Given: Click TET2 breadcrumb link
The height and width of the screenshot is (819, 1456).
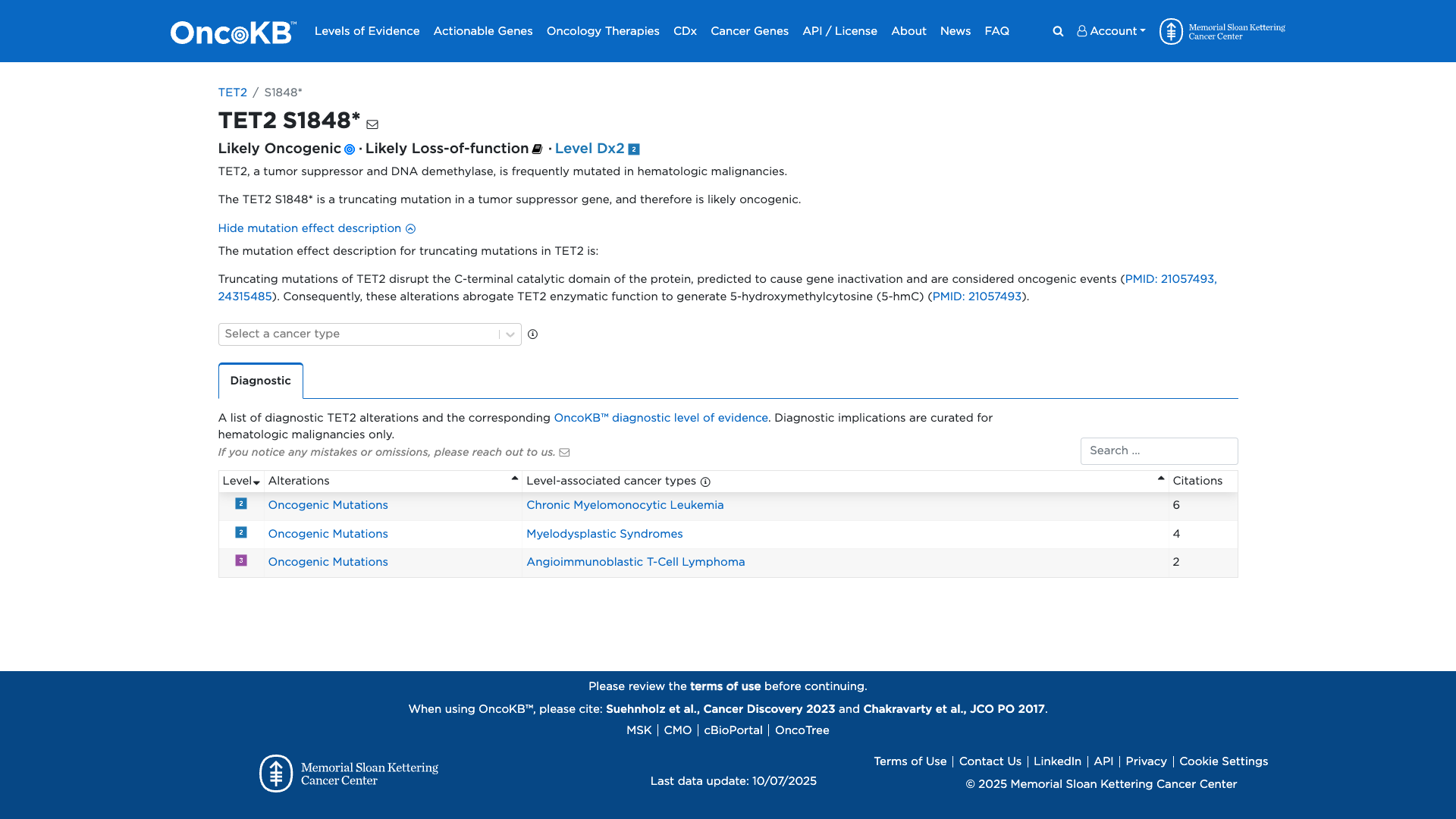Looking at the screenshot, I should point(232,93).
